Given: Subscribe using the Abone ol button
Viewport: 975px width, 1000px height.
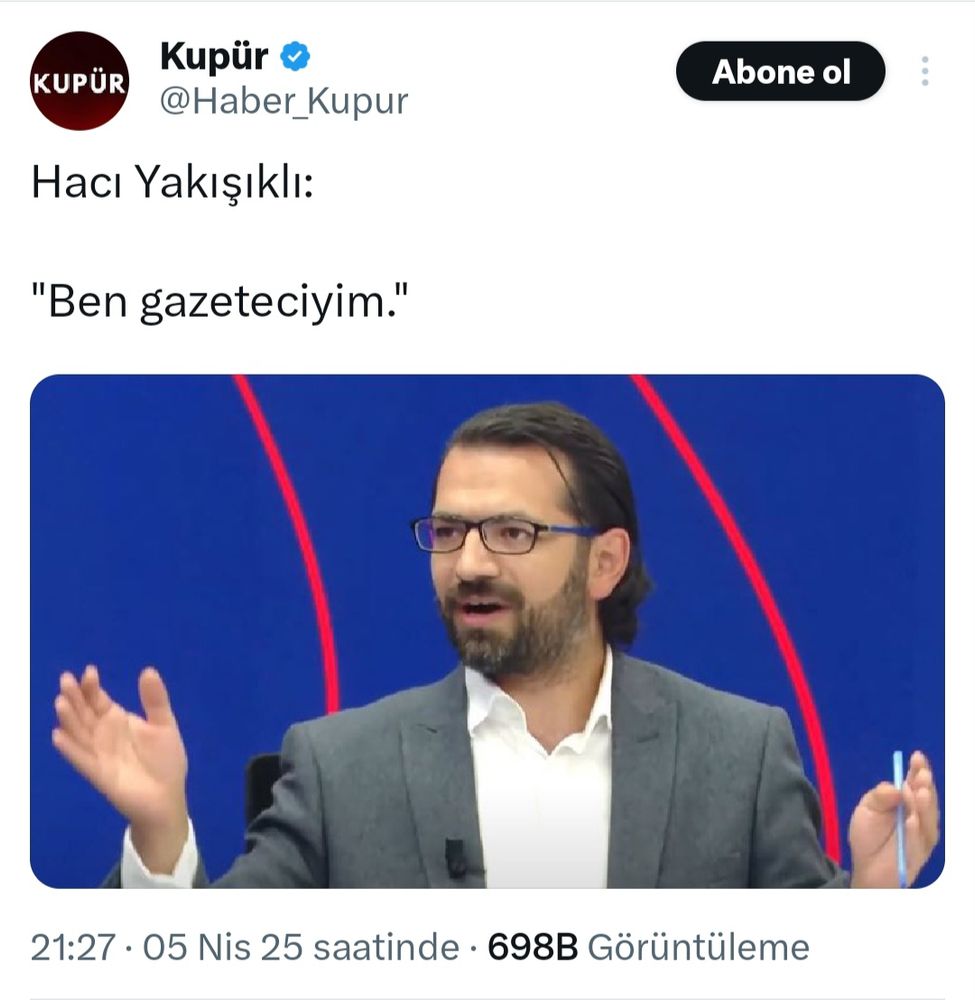Looking at the screenshot, I should coord(781,71).
